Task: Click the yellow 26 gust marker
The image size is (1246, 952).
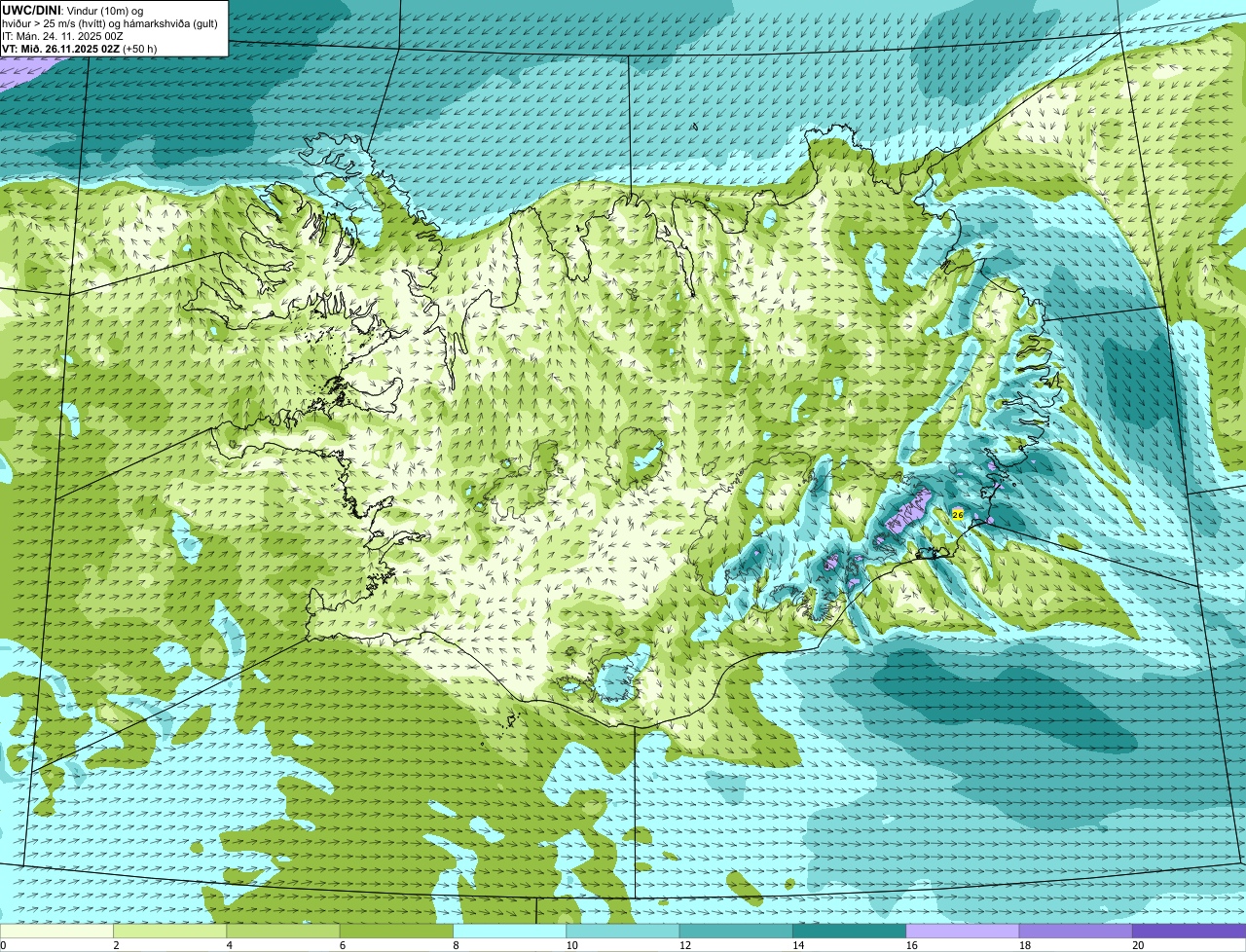Action: coord(957,514)
